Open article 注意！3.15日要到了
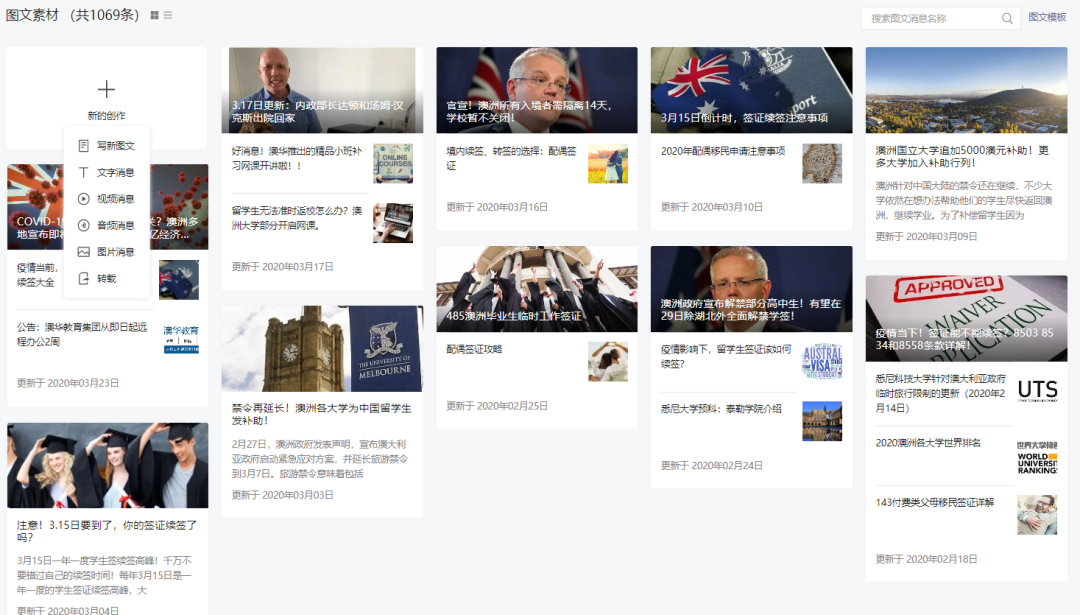 [x=107, y=531]
